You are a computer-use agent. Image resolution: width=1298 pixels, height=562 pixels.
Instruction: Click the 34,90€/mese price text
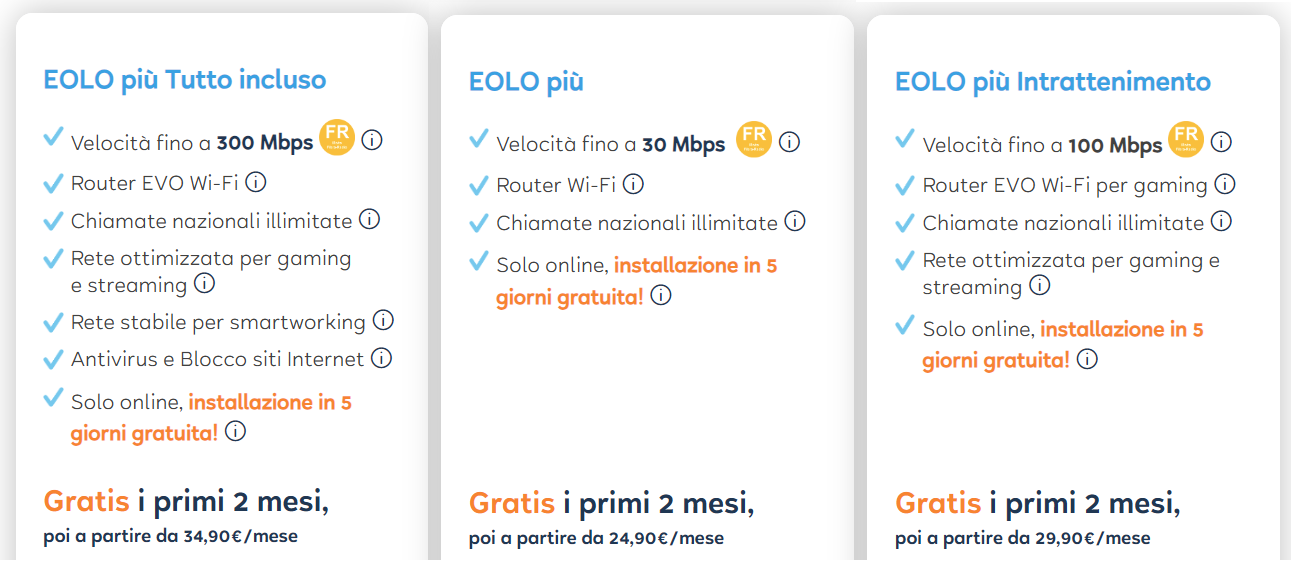click(x=240, y=536)
